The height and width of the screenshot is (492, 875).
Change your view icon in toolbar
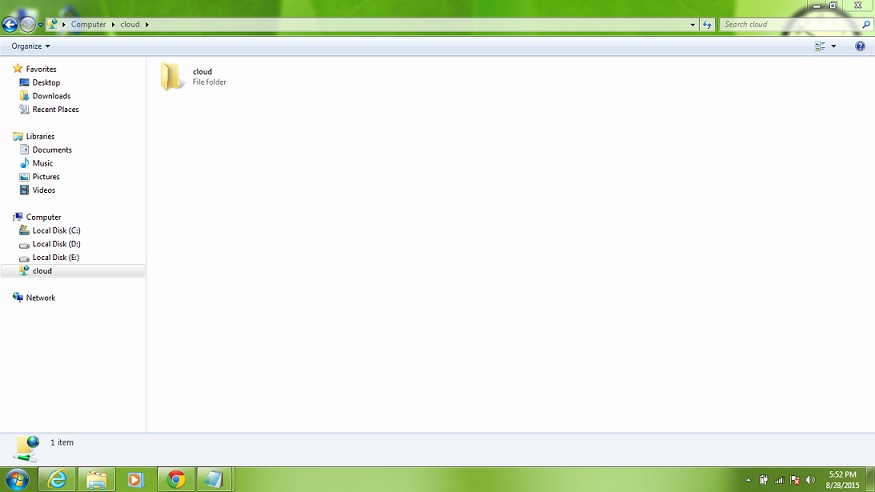[x=820, y=46]
